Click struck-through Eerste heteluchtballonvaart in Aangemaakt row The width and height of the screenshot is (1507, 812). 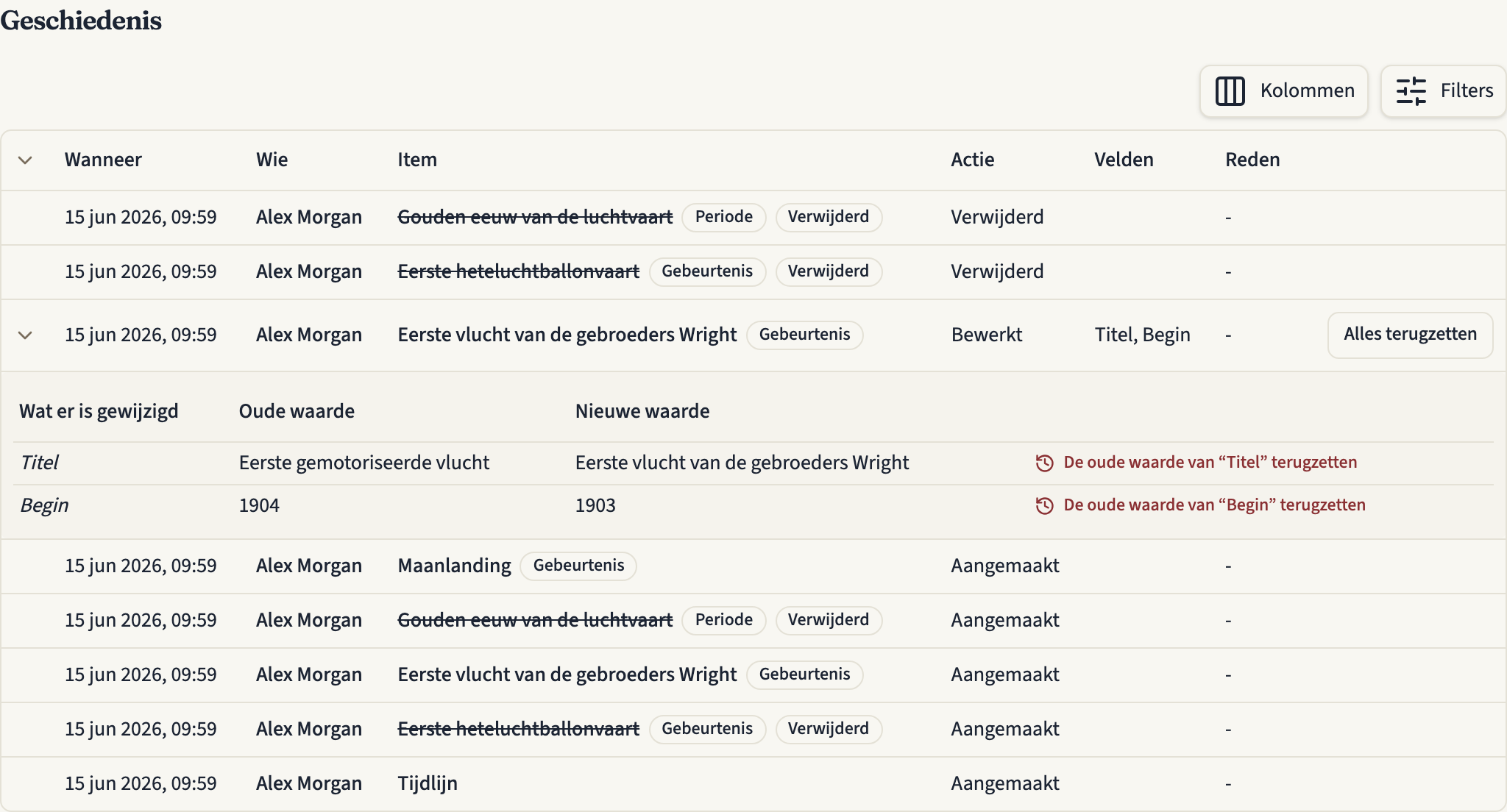pyautogui.click(x=518, y=729)
